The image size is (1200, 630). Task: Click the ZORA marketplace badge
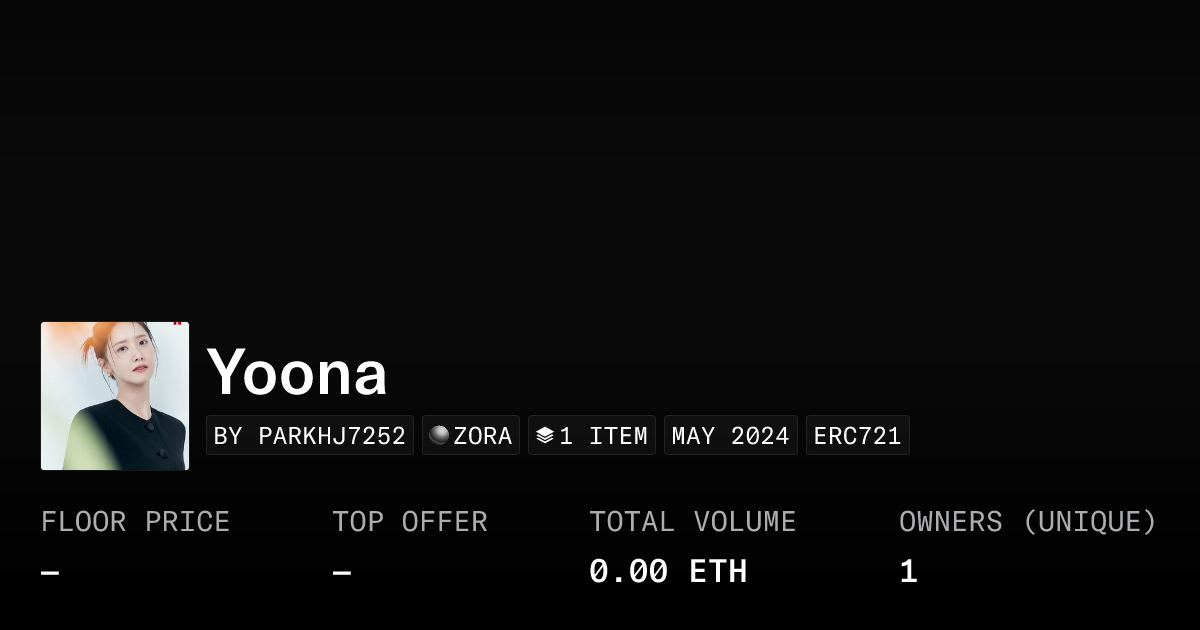click(470, 435)
